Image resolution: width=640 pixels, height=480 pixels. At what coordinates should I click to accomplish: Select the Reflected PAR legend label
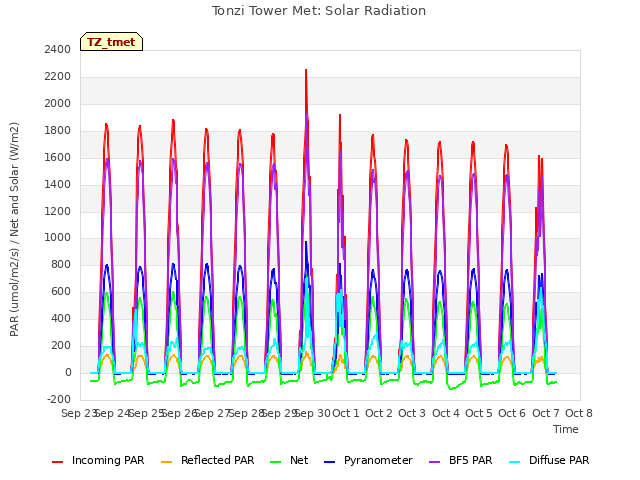(x=218, y=460)
